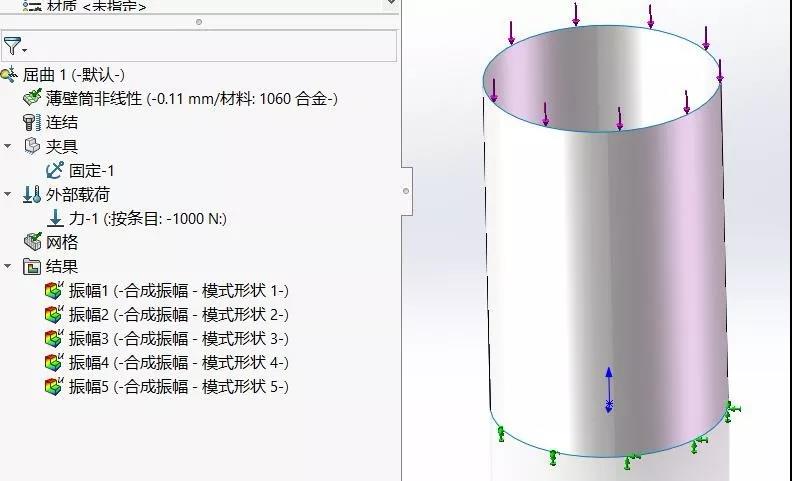Collapse the 夹具 fixtures folder
Viewport: 792px width, 481px height.
coord(9,146)
